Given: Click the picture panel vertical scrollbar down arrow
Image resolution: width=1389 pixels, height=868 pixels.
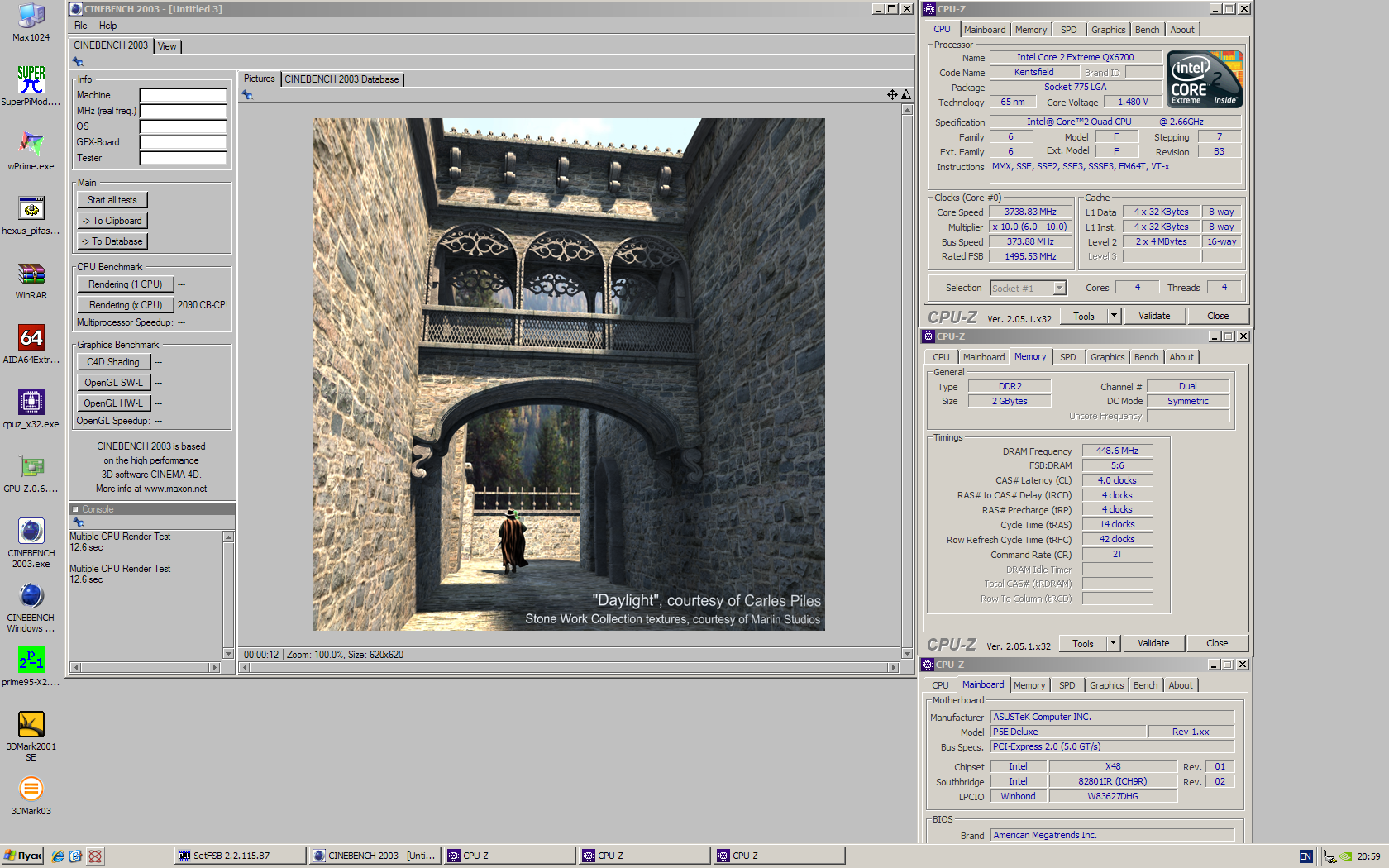Looking at the screenshot, I should point(907,653).
